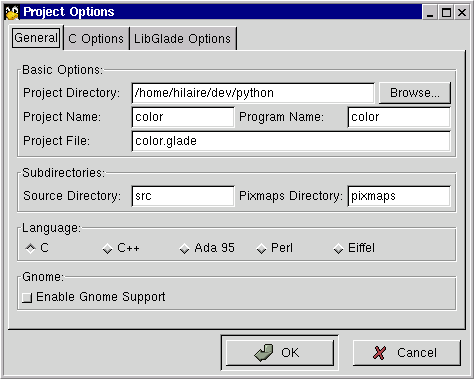The height and width of the screenshot is (379, 474).
Task: Click the Pixmaps Directory input field
Action: pyautogui.click(x=399, y=196)
